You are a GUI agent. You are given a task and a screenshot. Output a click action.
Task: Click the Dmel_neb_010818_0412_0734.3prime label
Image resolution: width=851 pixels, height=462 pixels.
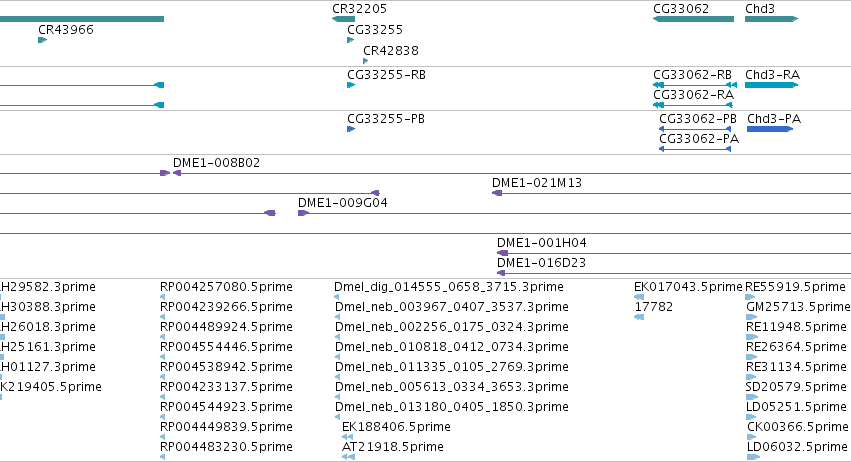pos(452,347)
